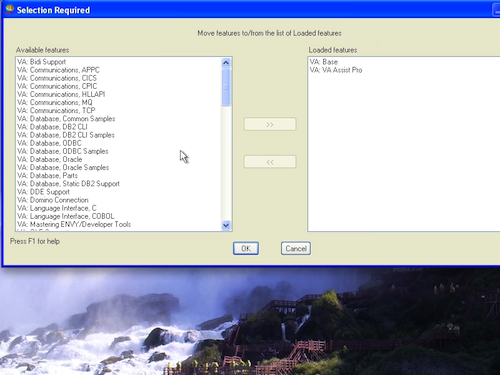This screenshot has height=375, width=500.
Task: Click the << remove from loaded button
Action: [x=270, y=162]
